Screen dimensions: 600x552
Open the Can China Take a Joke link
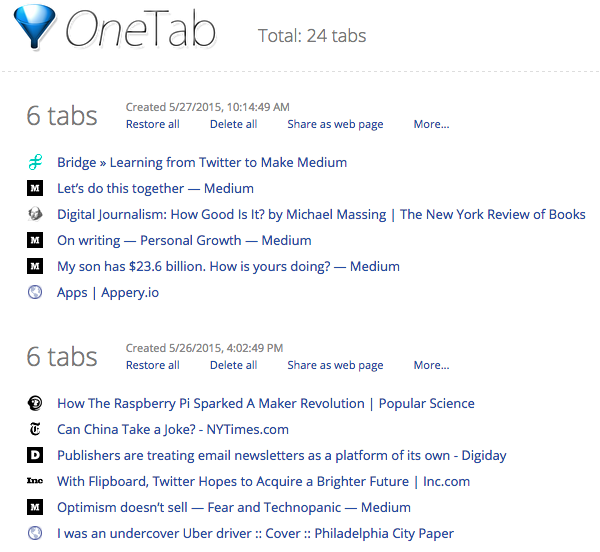point(173,430)
